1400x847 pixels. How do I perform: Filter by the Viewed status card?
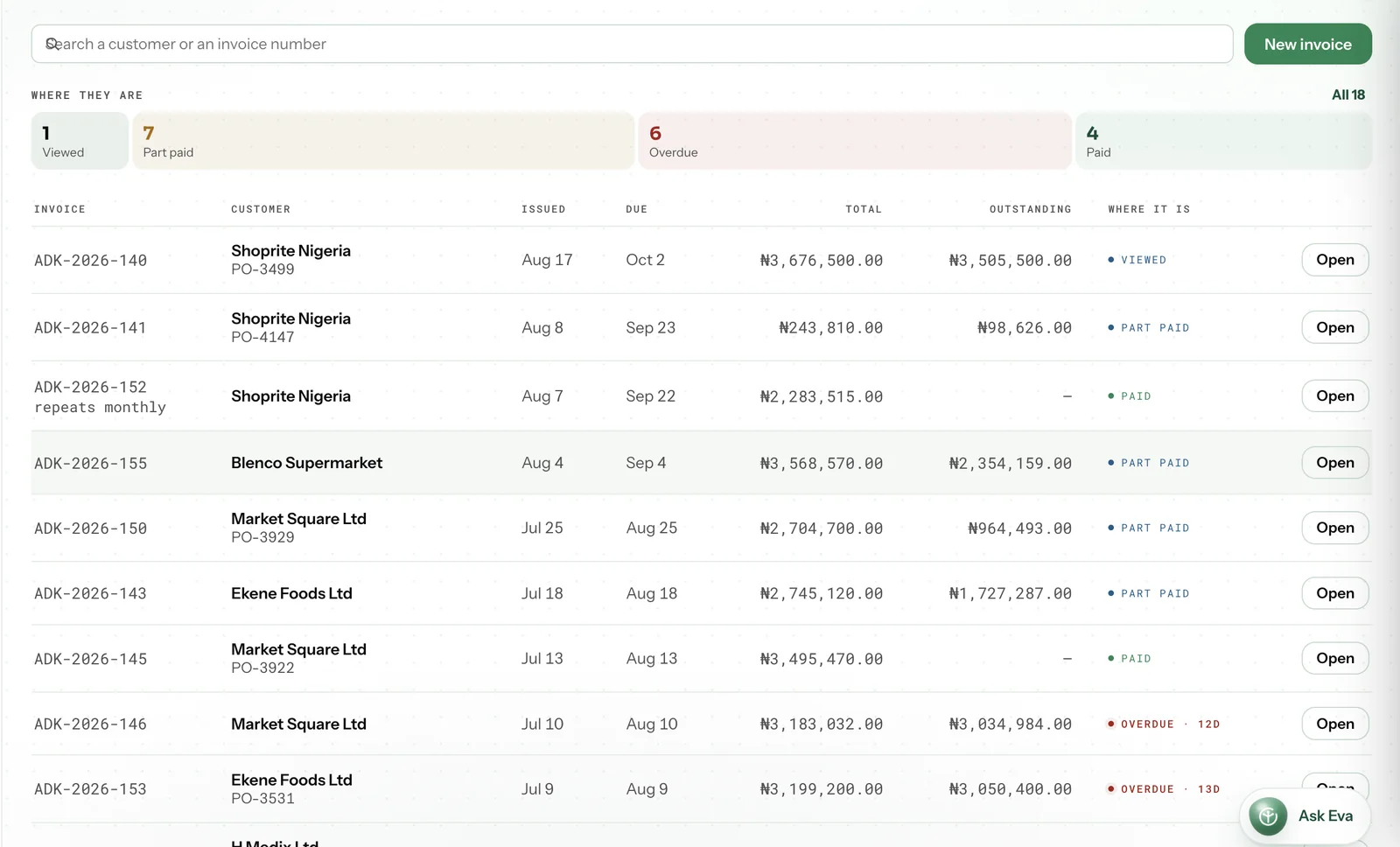[x=80, y=141]
